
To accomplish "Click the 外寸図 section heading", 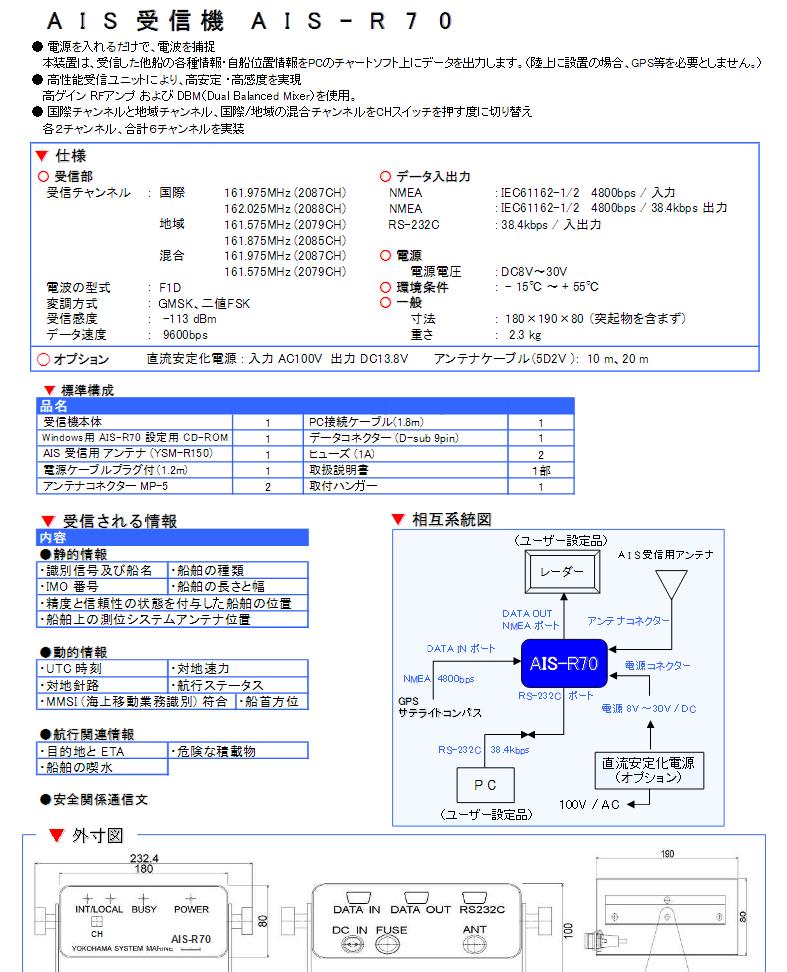I will pyautogui.click(x=97, y=836).
